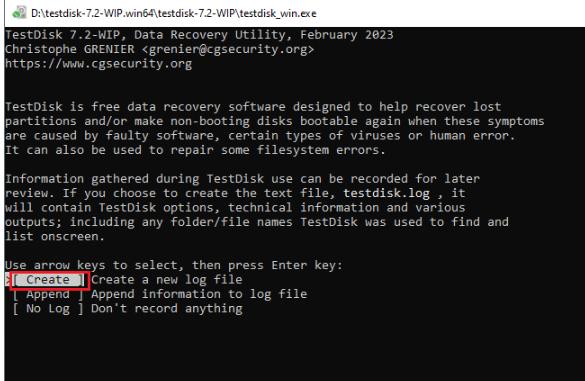Screen dimensions: 585x381
Task: Choose the Append log option
Action: (48, 294)
